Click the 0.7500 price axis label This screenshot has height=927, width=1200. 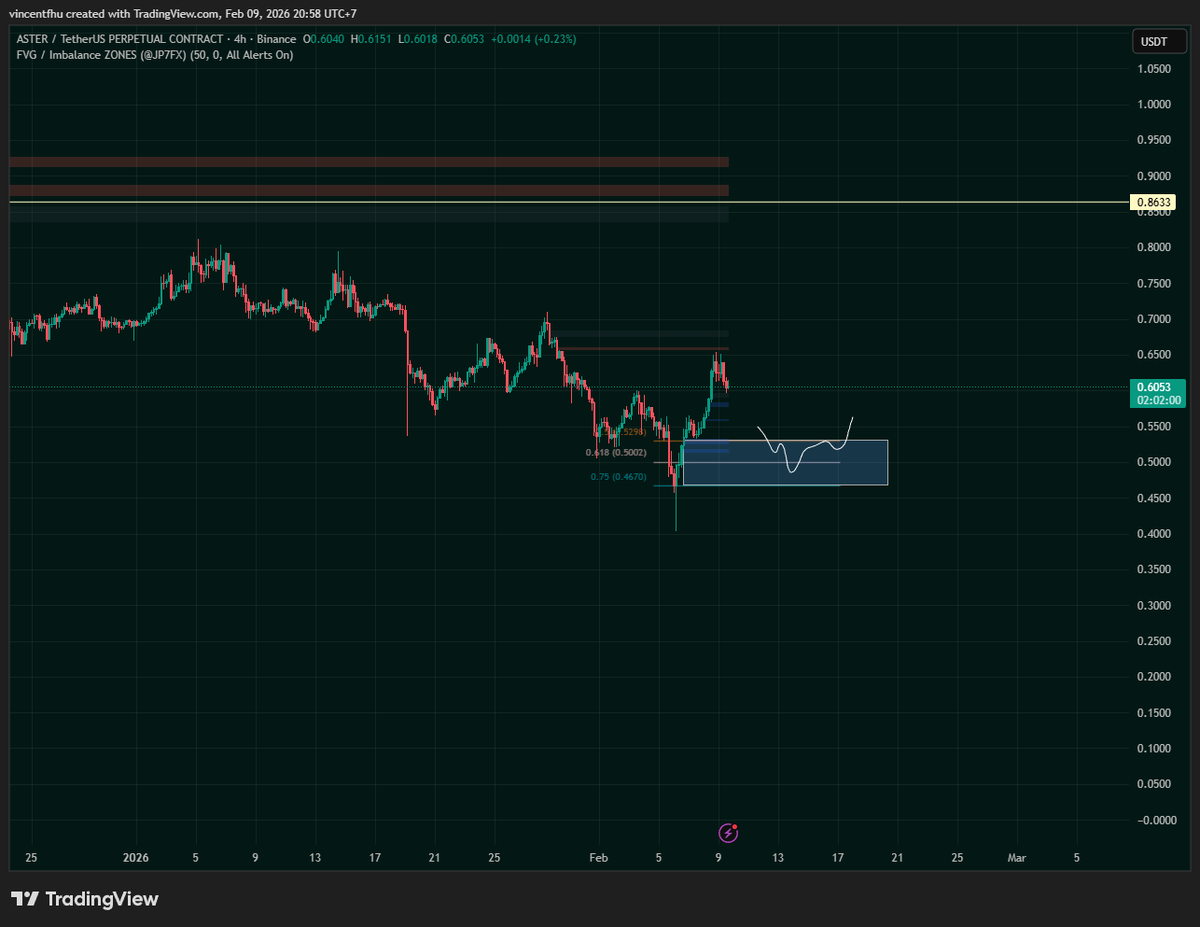tap(1155, 283)
